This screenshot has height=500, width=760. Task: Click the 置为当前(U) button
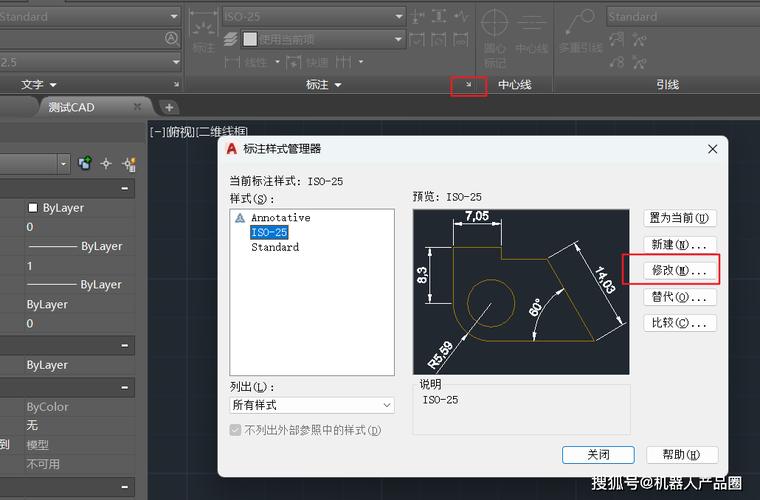[x=679, y=218]
